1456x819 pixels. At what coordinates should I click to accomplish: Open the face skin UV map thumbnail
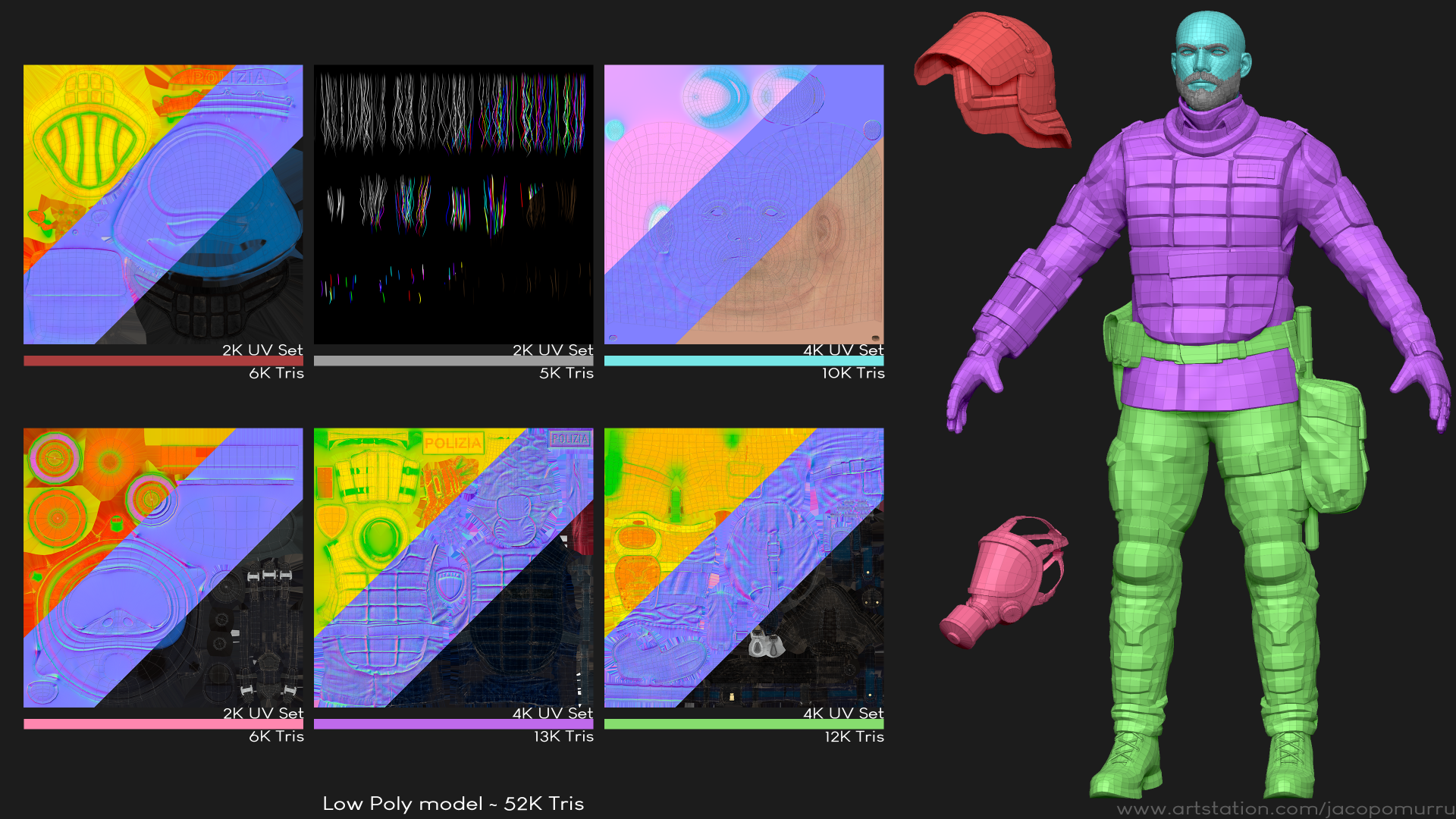[744, 204]
